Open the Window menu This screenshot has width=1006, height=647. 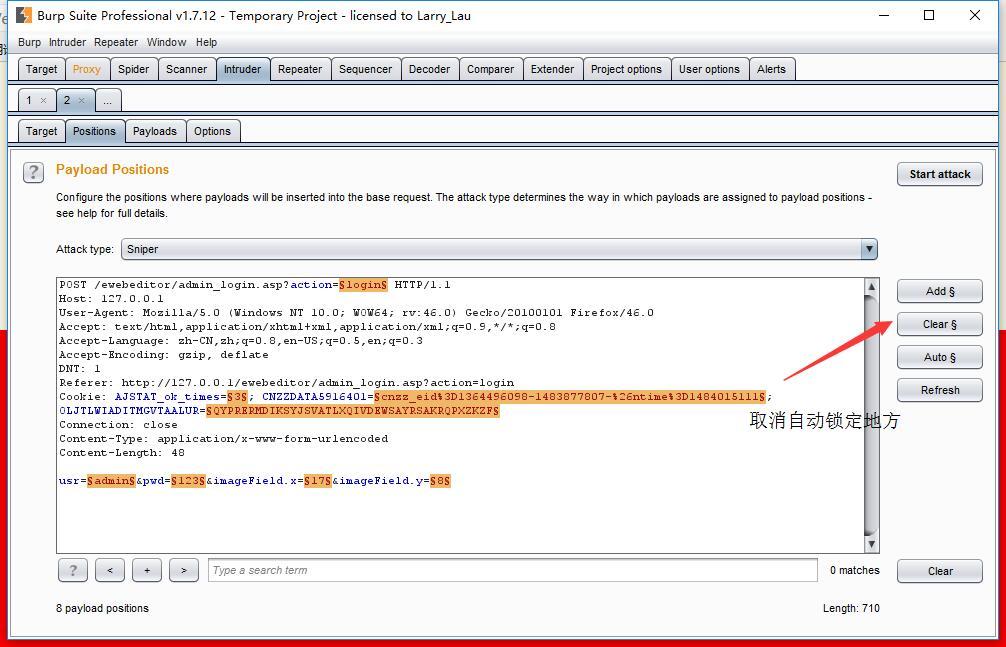click(166, 42)
